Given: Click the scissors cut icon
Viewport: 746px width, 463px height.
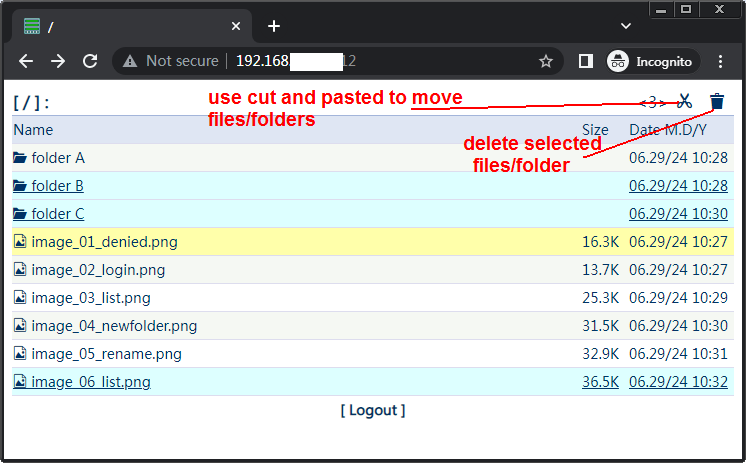Looking at the screenshot, I should coord(685,101).
